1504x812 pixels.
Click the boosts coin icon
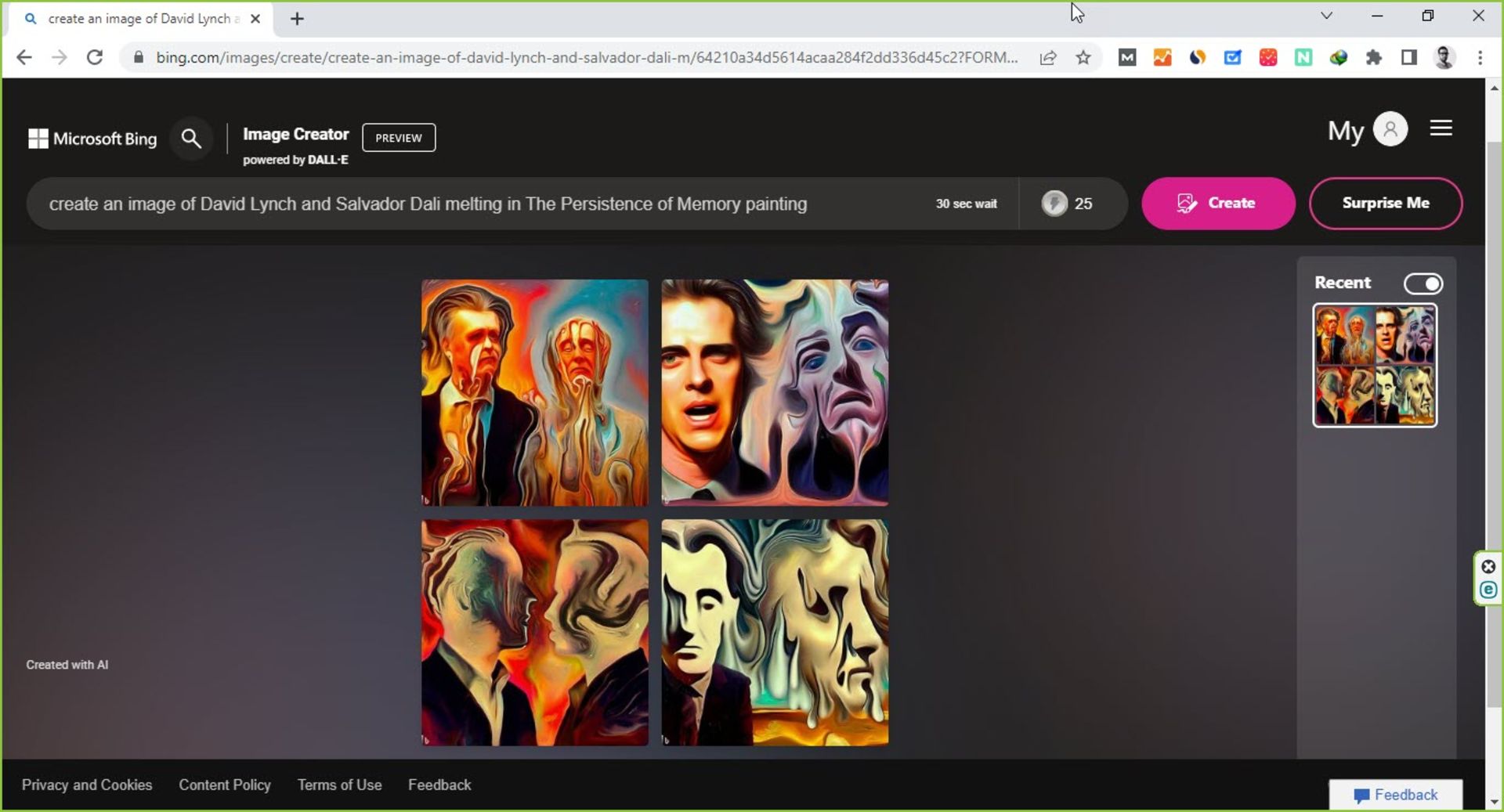(1054, 204)
